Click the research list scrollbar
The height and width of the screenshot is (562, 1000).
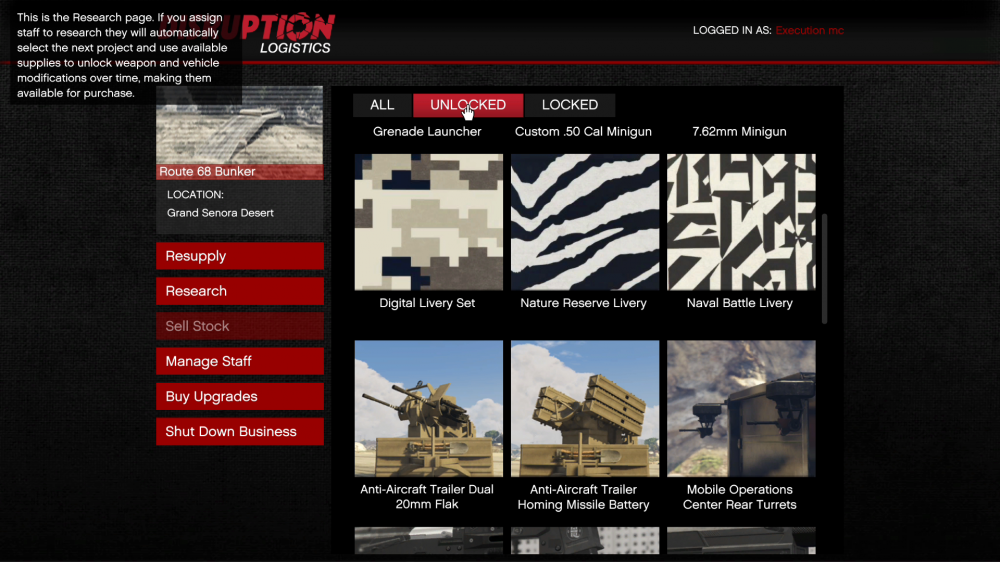825,269
